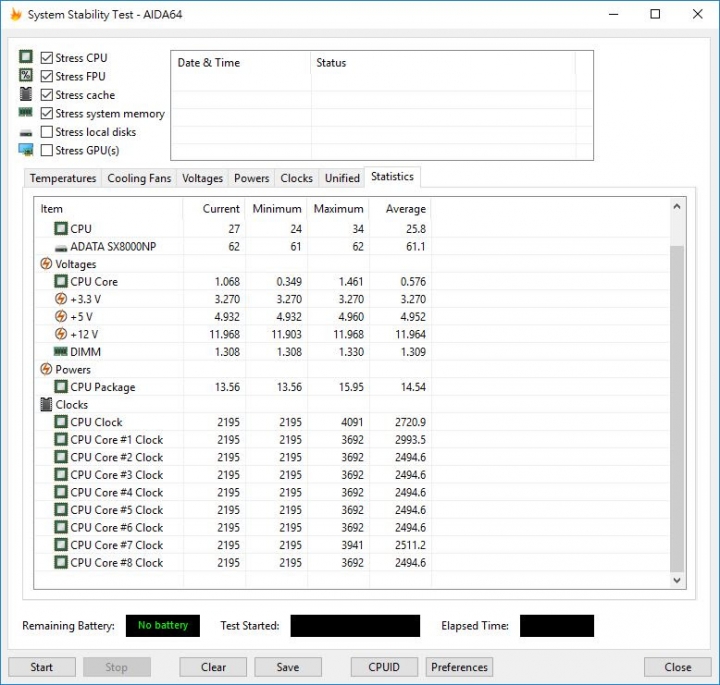Screen dimensions: 720x685
Task: Click the +3.3 V lightning icon
Action: [x=61, y=299]
